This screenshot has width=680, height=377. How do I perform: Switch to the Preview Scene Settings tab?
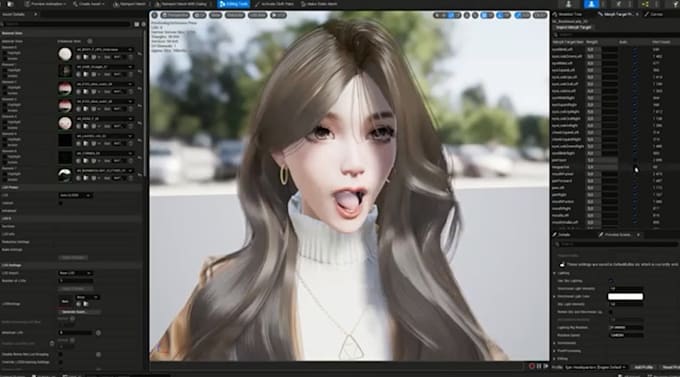coord(618,235)
